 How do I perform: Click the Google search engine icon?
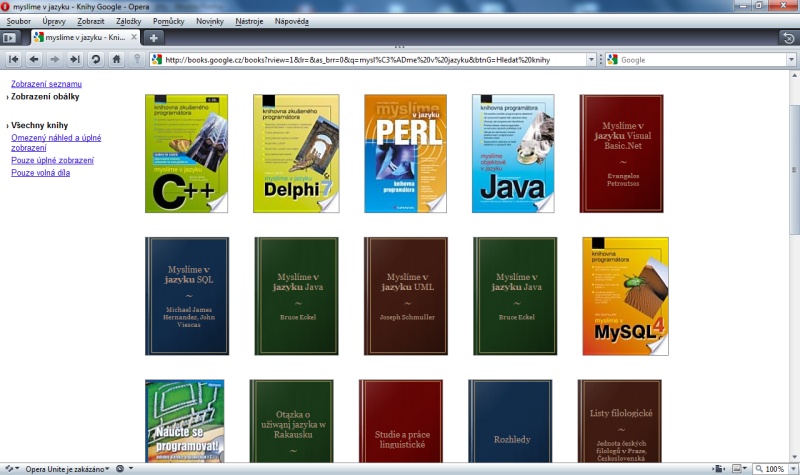pyautogui.click(x=612, y=60)
